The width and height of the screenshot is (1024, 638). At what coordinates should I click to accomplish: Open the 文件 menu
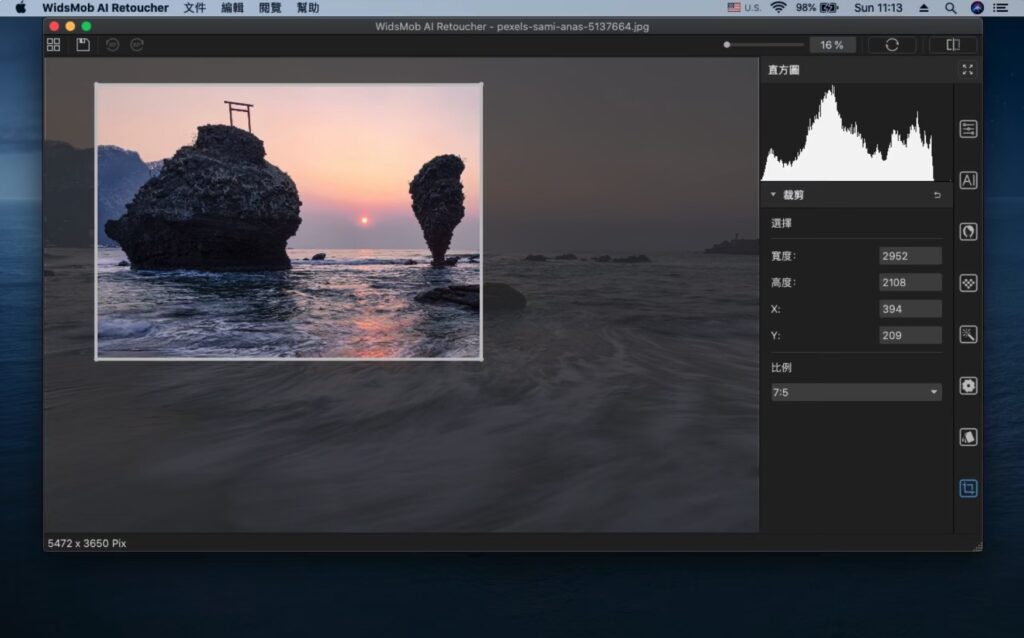coord(195,8)
